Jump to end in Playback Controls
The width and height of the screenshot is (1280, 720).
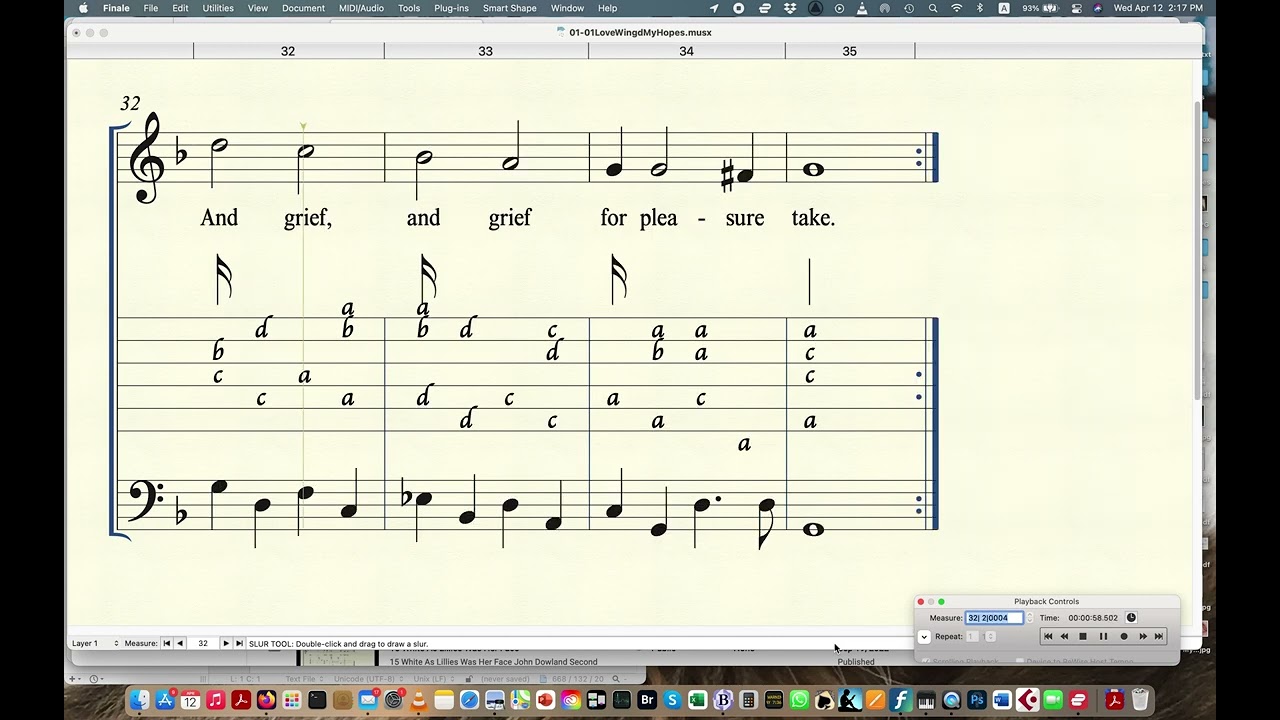[x=1159, y=636]
